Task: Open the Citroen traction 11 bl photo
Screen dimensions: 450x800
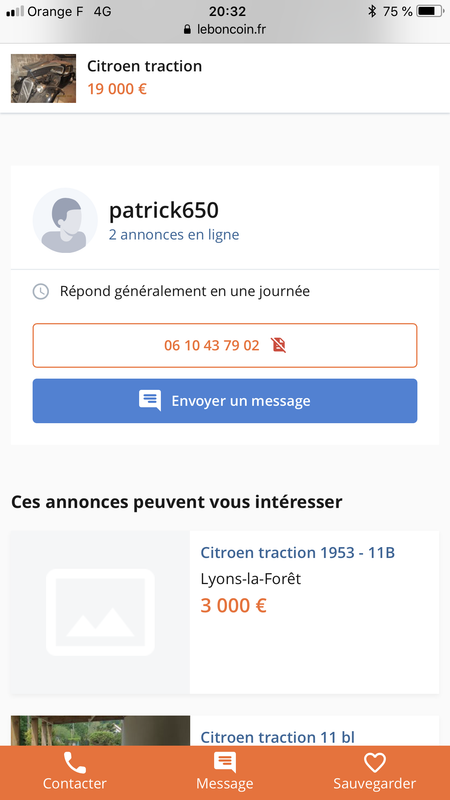Action: (100, 731)
